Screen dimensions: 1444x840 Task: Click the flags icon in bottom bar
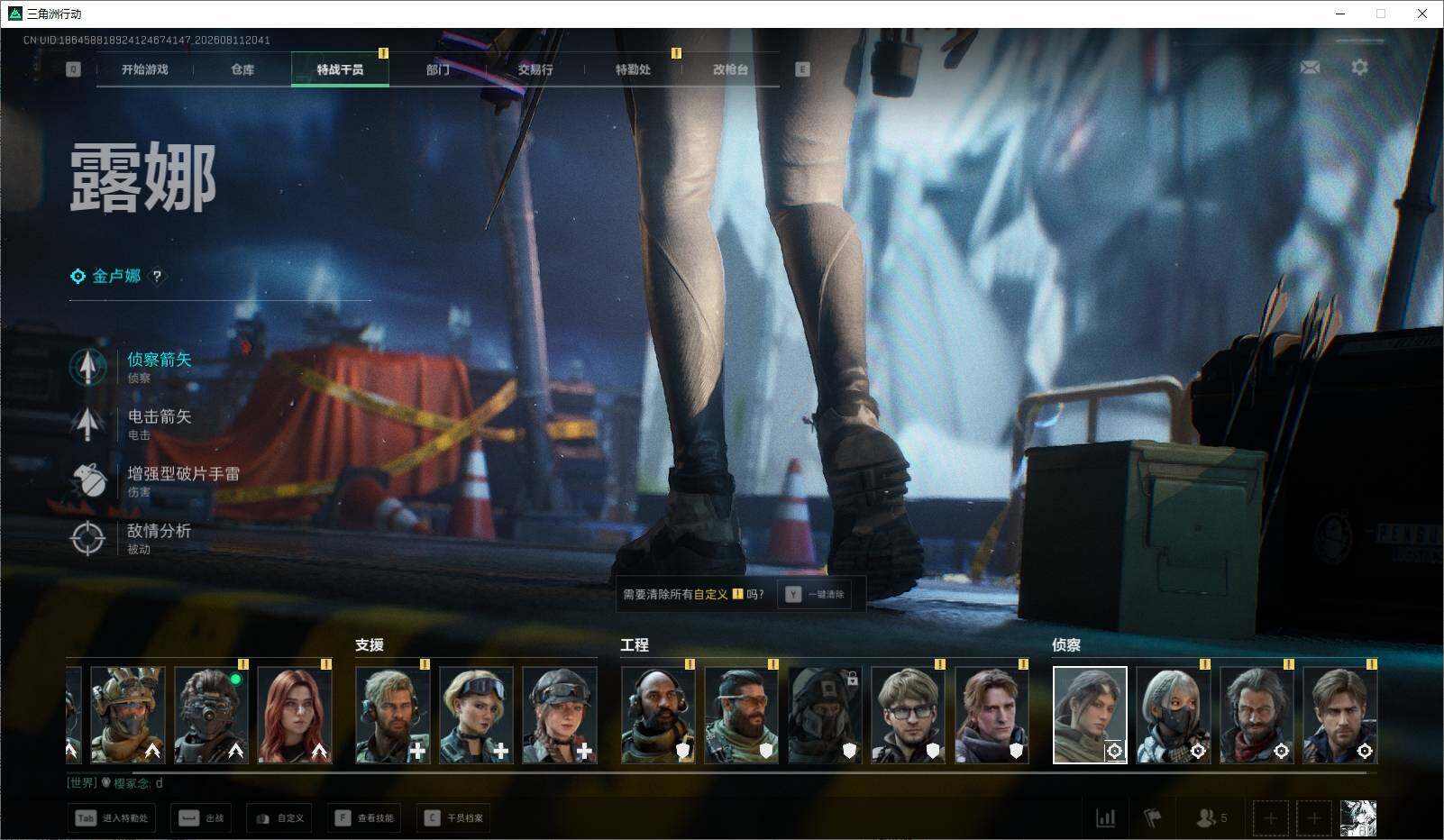1152,817
